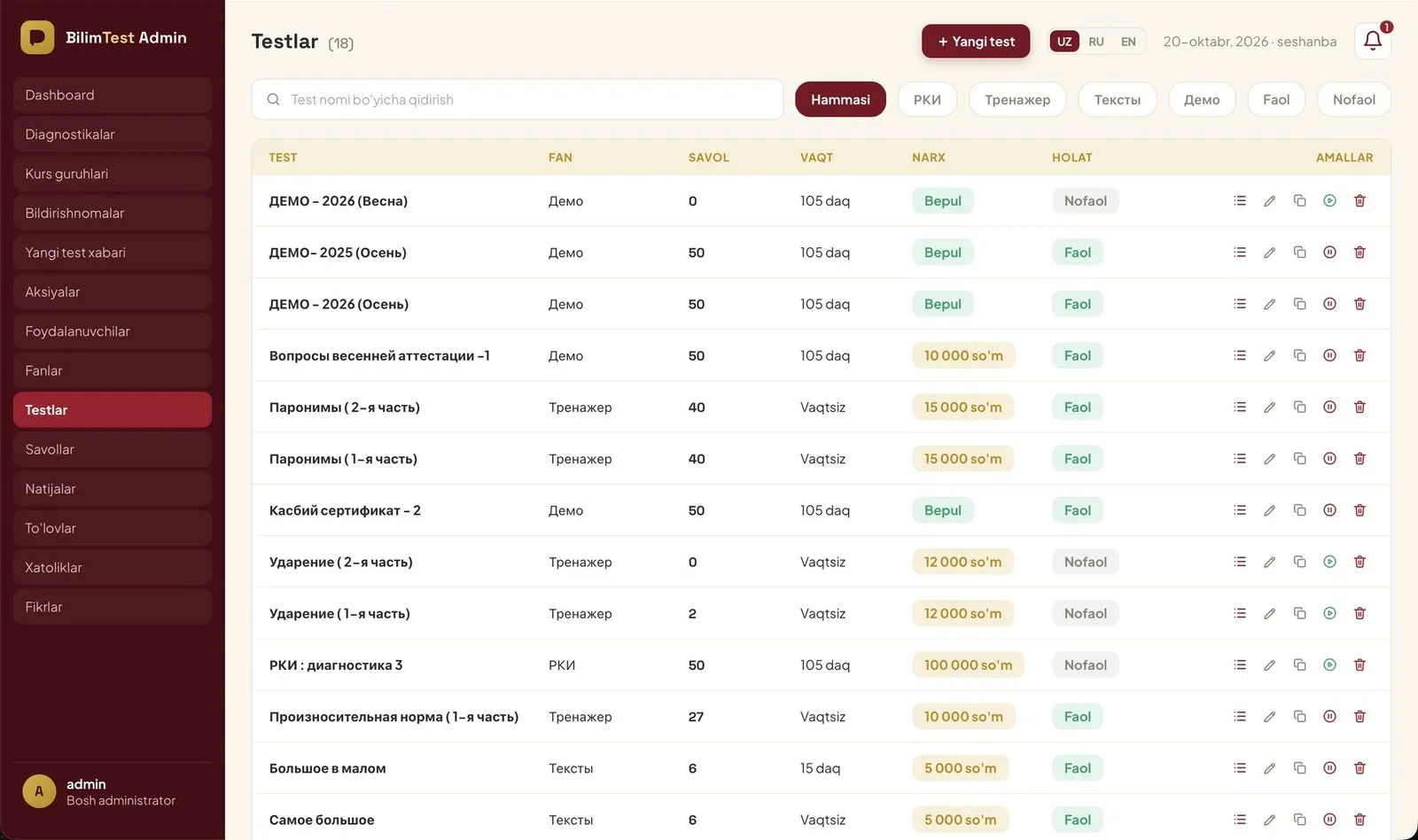Activate the РКИ: диагностика 3 test
The width and height of the screenshot is (1418, 840).
[1329, 665]
